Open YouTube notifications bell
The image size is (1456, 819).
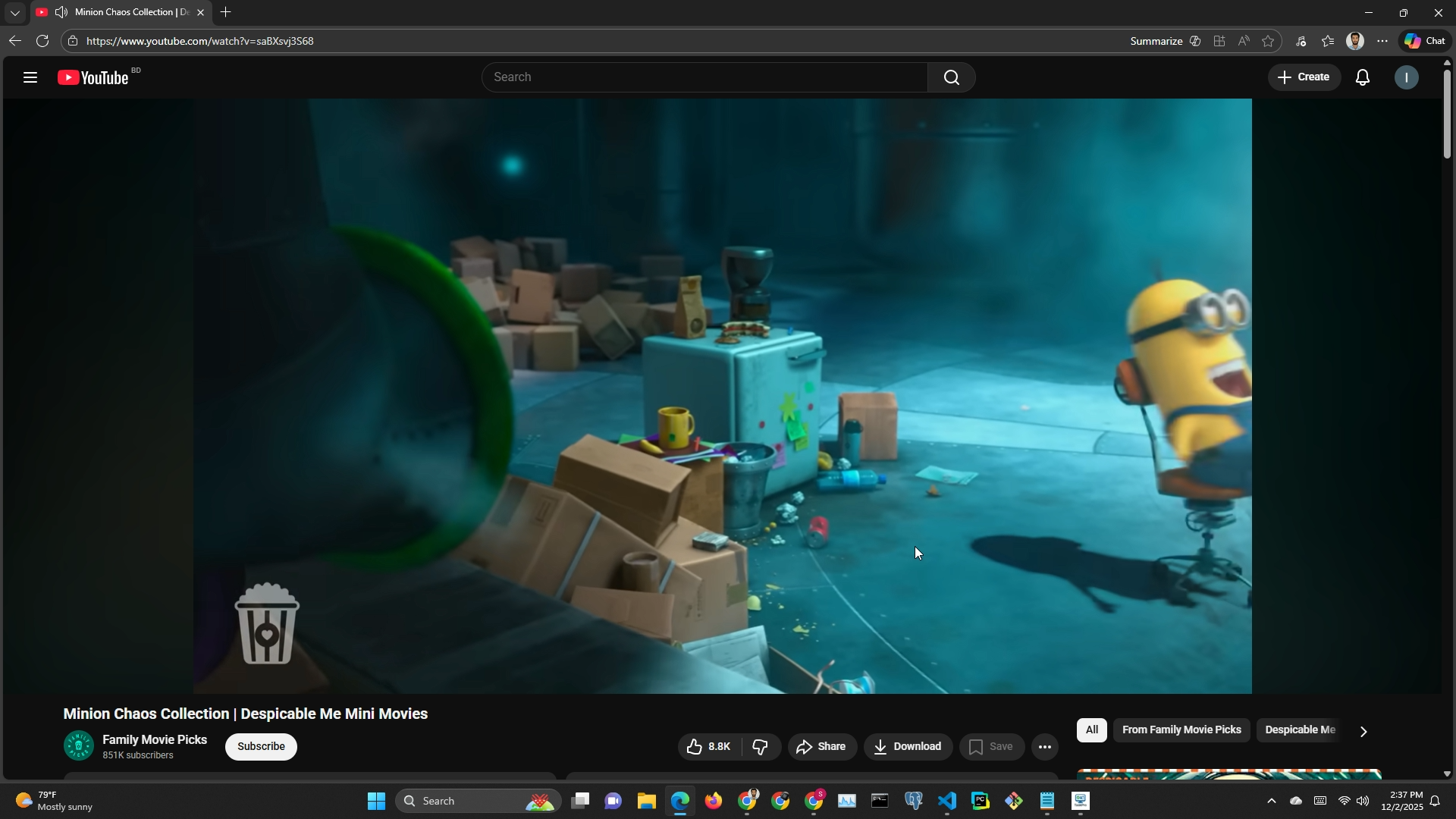tap(1363, 77)
